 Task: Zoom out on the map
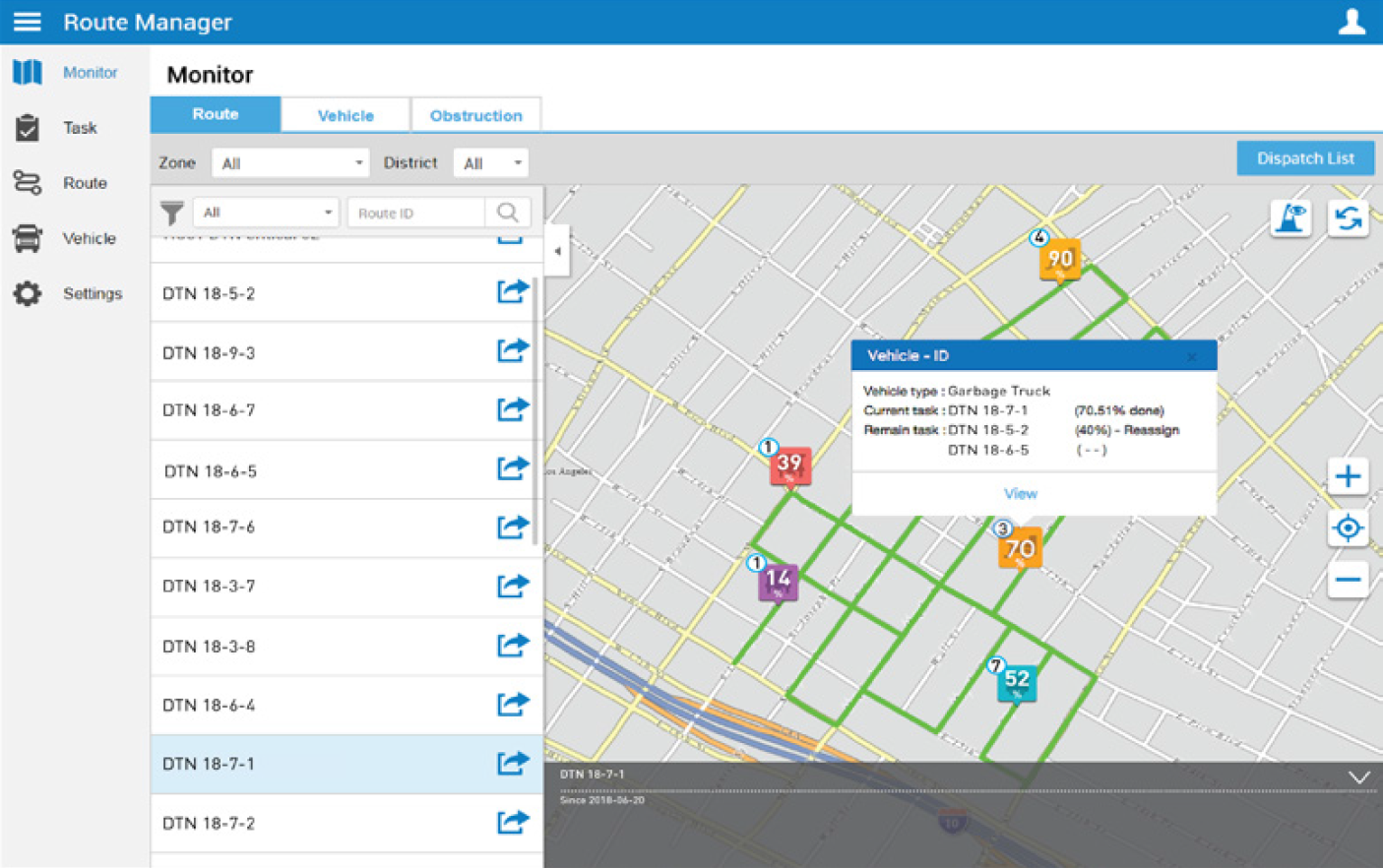click(x=1348, y=580)
